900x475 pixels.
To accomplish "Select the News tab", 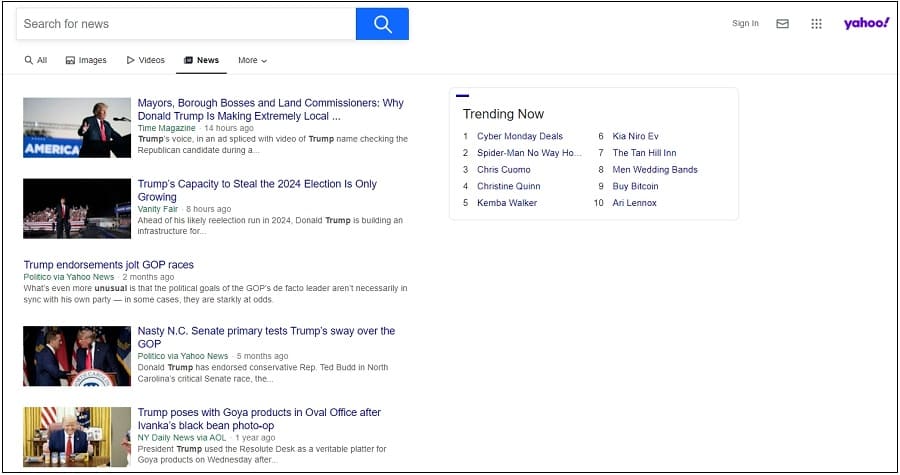I will 201,60.
